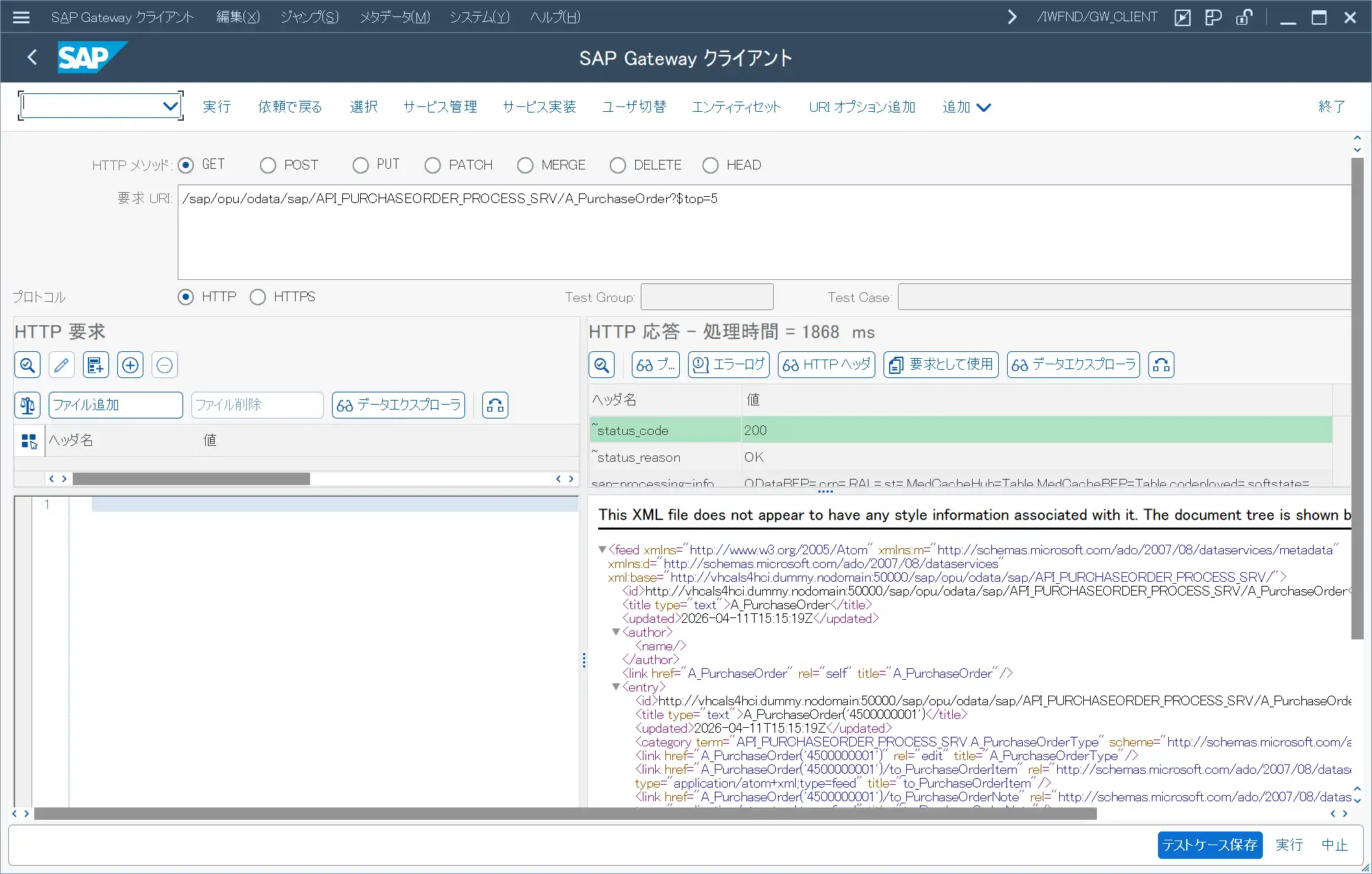Click the エラーログ button in response toolbar

(x=729, y=365)
